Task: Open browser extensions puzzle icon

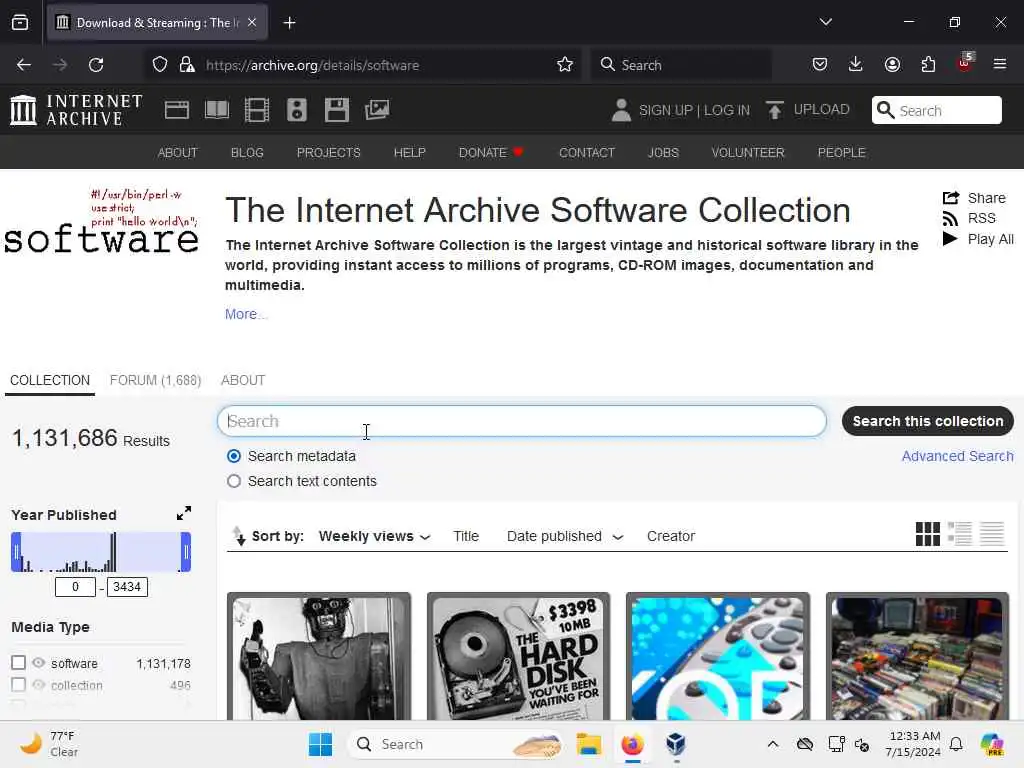Action: pyautogui.click(x=928, y=64)
